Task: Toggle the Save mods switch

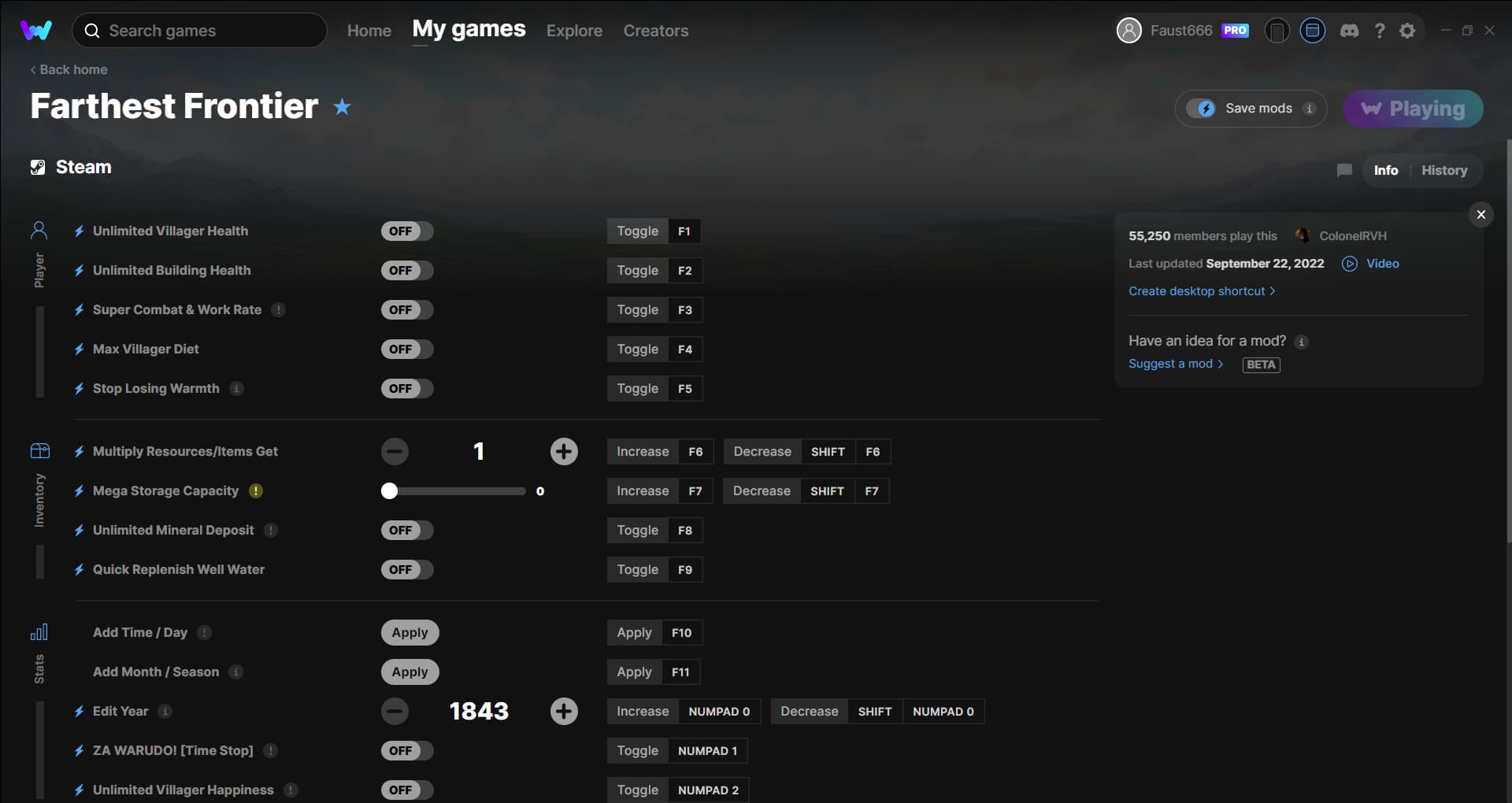Action: click(x=1204, y=108)
